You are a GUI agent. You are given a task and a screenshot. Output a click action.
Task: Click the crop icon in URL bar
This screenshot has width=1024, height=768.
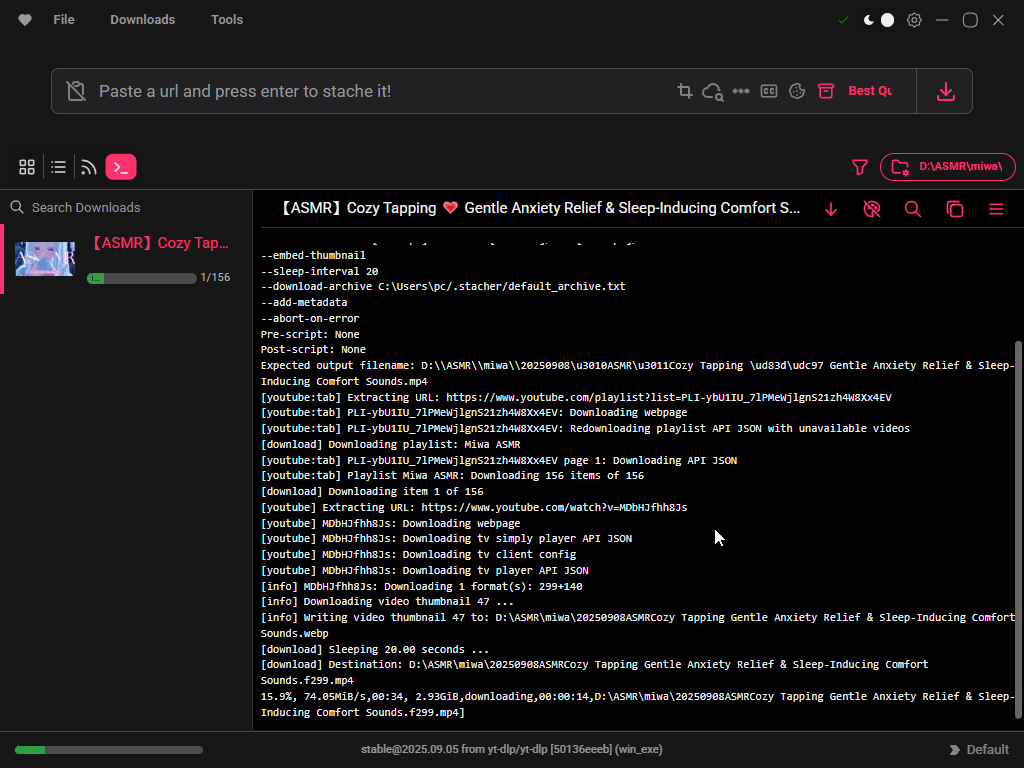coord(685,91)
